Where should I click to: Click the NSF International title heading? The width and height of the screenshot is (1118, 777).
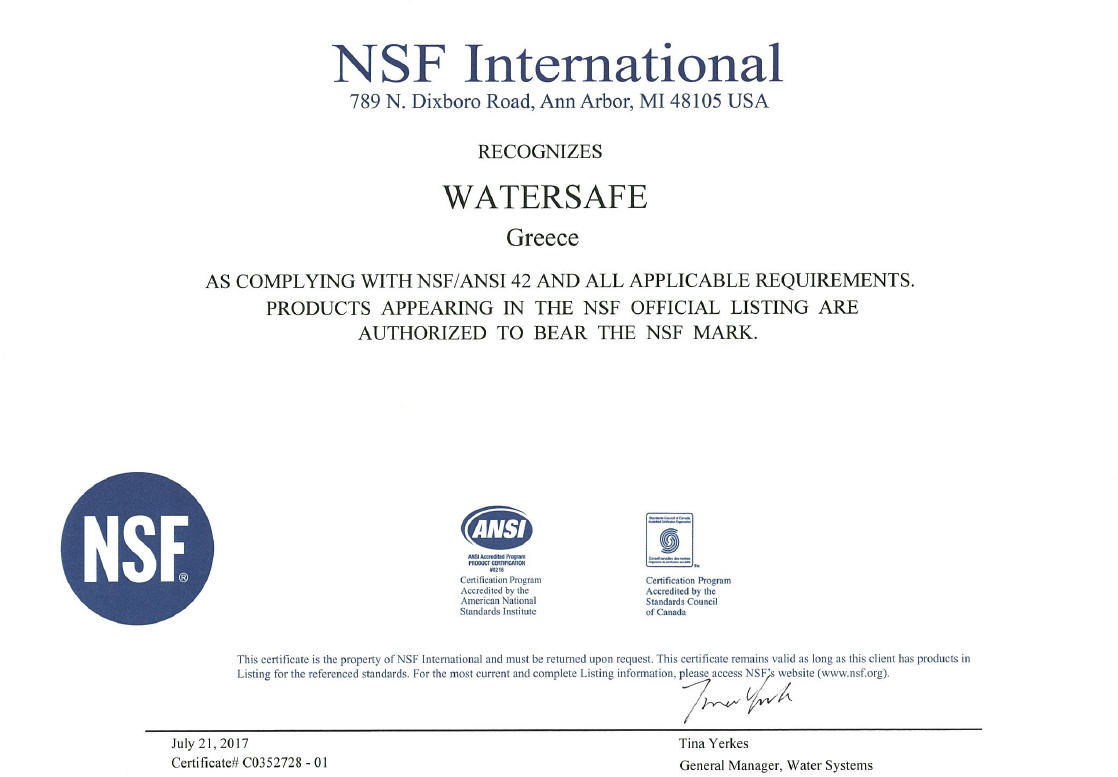click(x=558, y=63)
